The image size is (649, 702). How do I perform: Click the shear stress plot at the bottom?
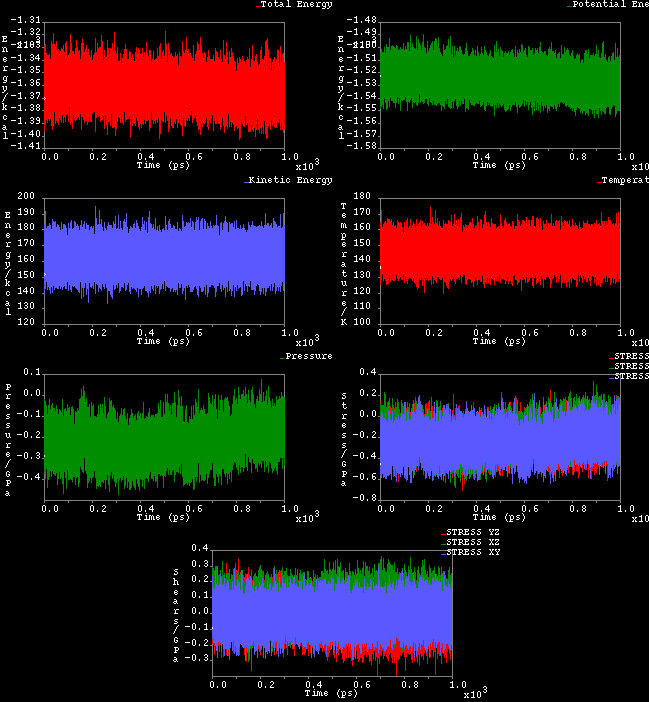[335, 612]
